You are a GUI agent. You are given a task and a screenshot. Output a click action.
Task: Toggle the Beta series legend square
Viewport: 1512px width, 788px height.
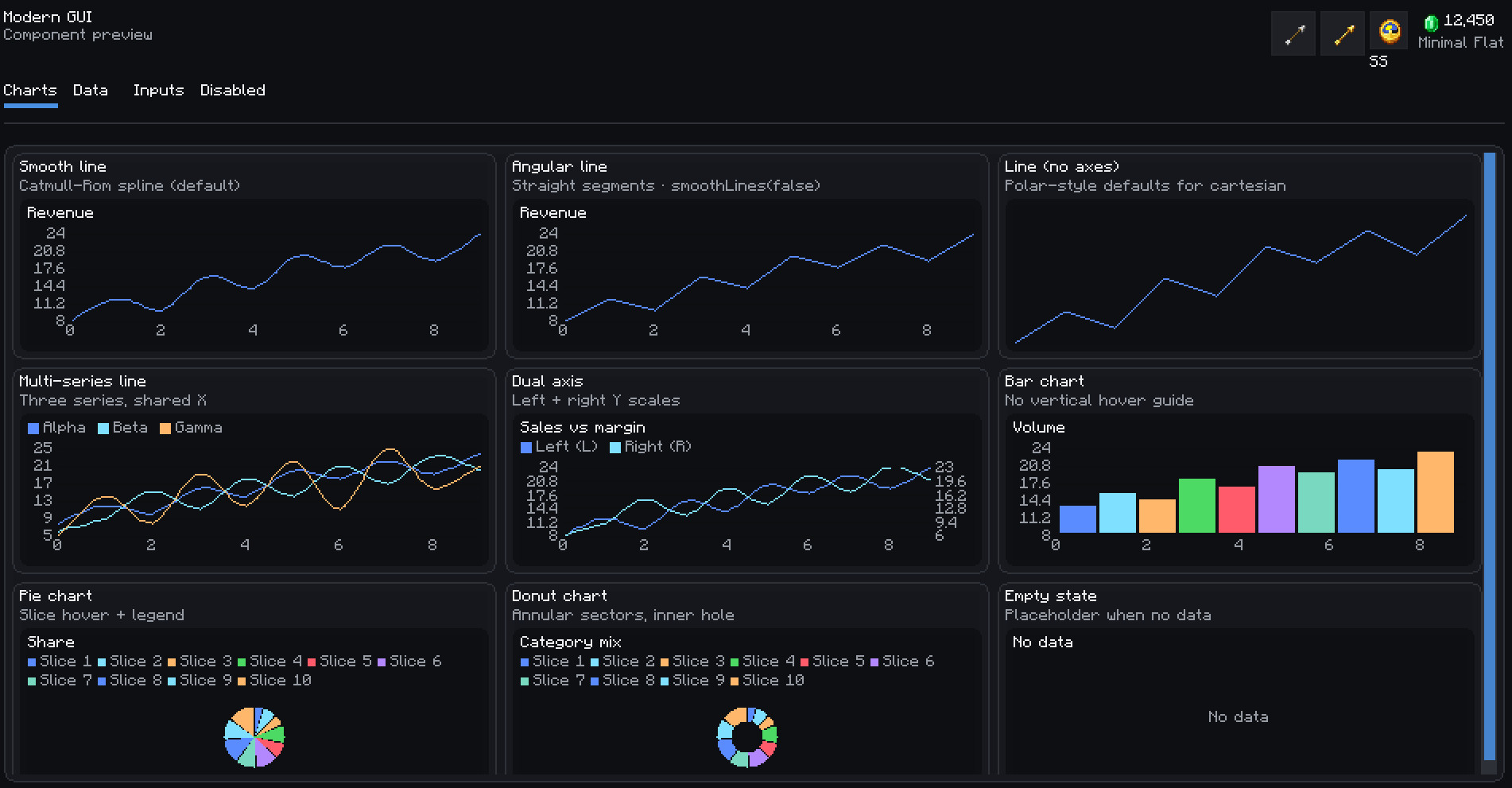tap(103, 429)
